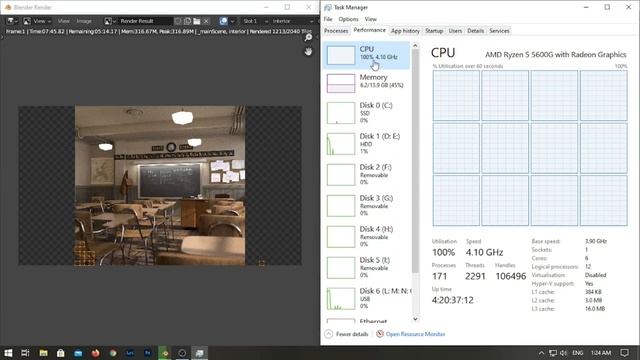Click the Handles count 106496

510,276
